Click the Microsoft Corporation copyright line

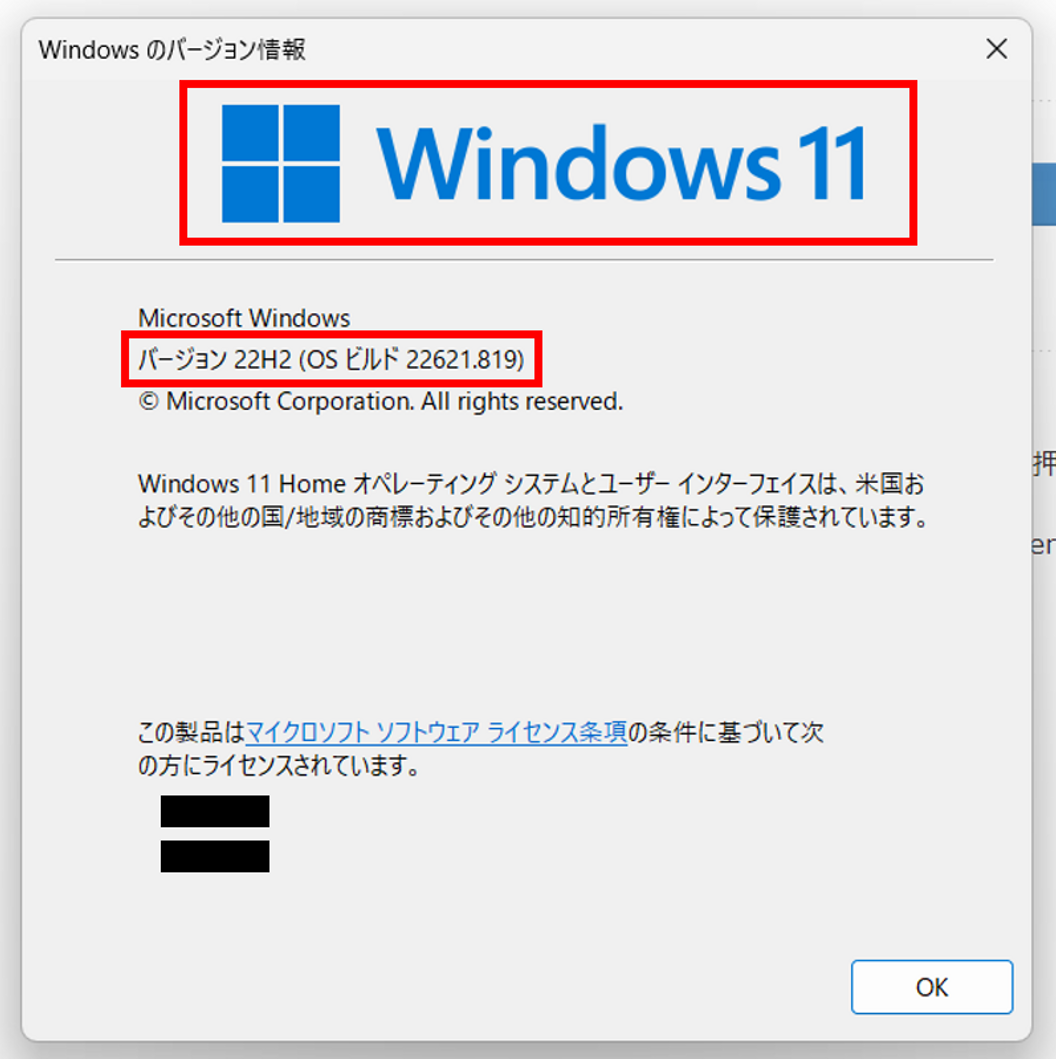click(380, 401)
